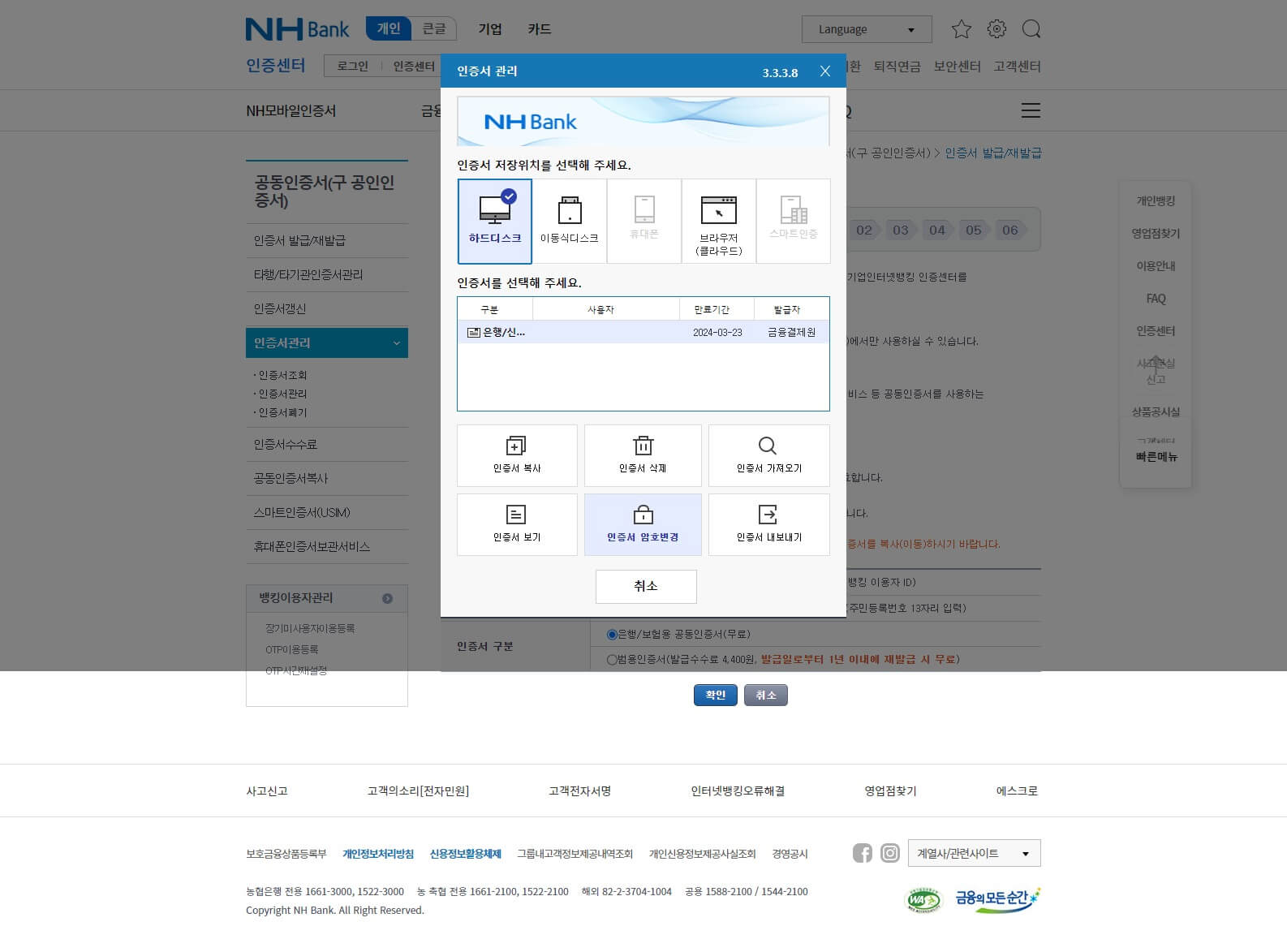Viewport: 1287px width, 952px height.
Task: Click 인증서 내보내기 export option
Action: [769, 524]
